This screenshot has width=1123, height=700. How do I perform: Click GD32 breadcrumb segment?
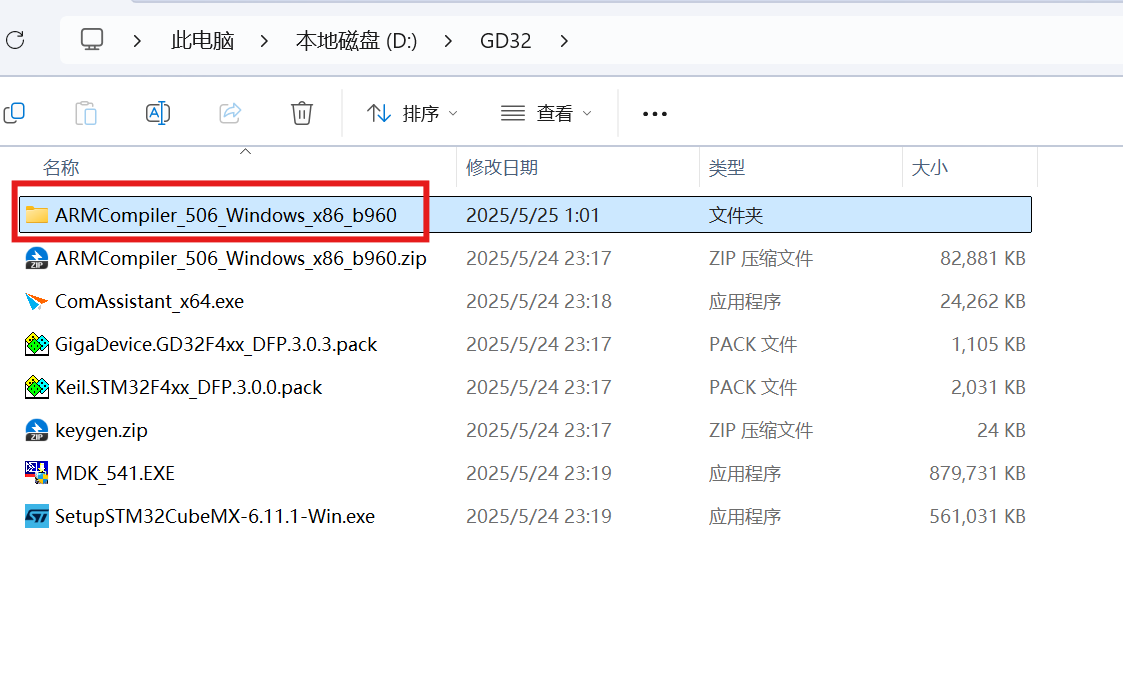[506, 41]
